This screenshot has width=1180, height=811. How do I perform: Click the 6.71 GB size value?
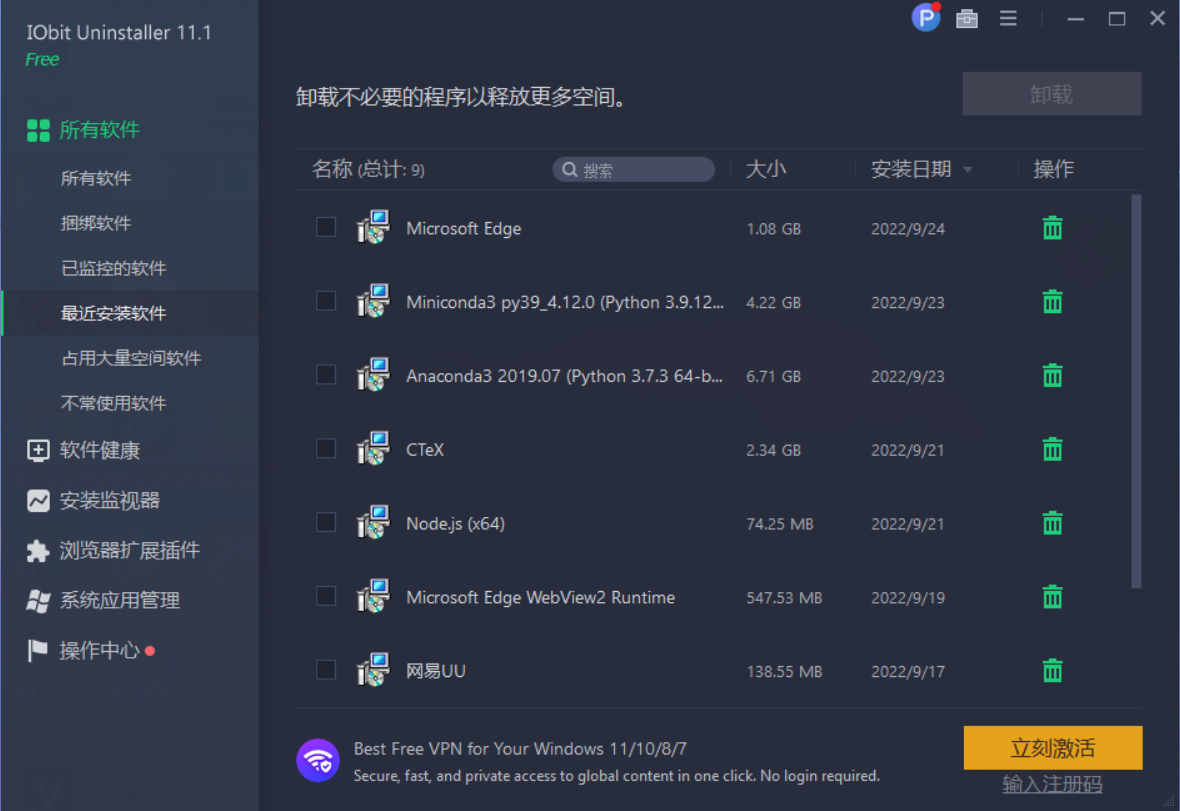[x=773, y=376]
